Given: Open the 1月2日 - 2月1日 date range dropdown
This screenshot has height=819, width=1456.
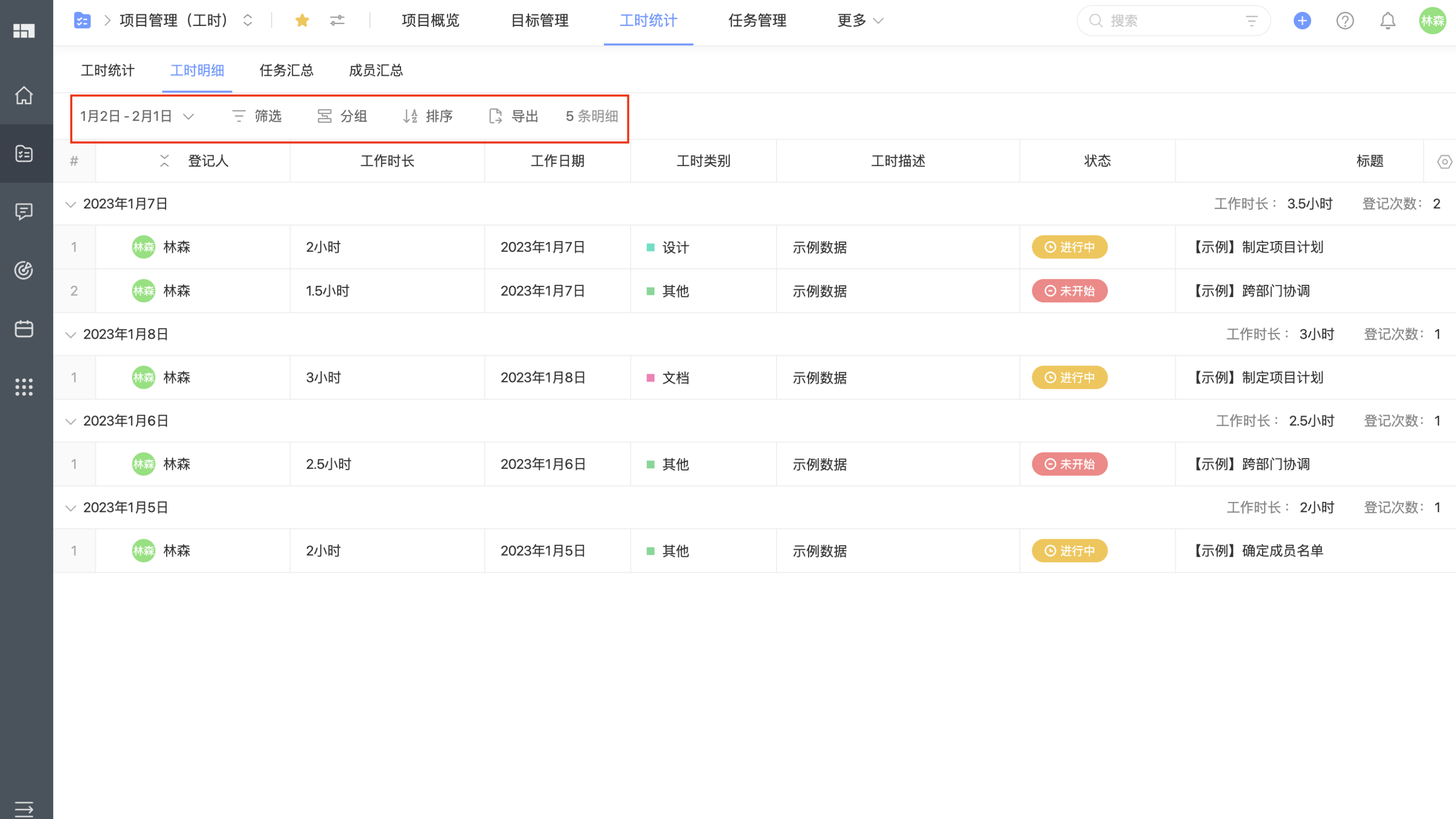Looking at the screenshot, I should tap(137, 117).
